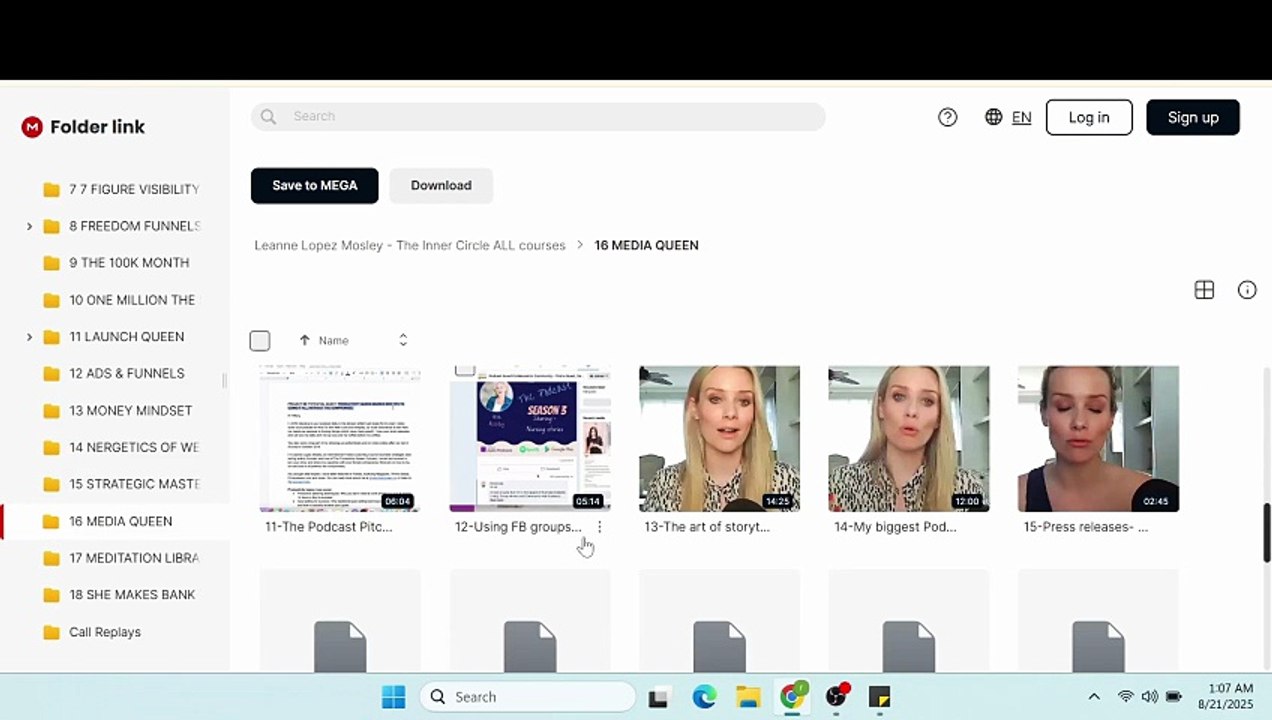Click the Sign up button
This screenshot has width=1272, height=720.
(x=1193, y=117)
